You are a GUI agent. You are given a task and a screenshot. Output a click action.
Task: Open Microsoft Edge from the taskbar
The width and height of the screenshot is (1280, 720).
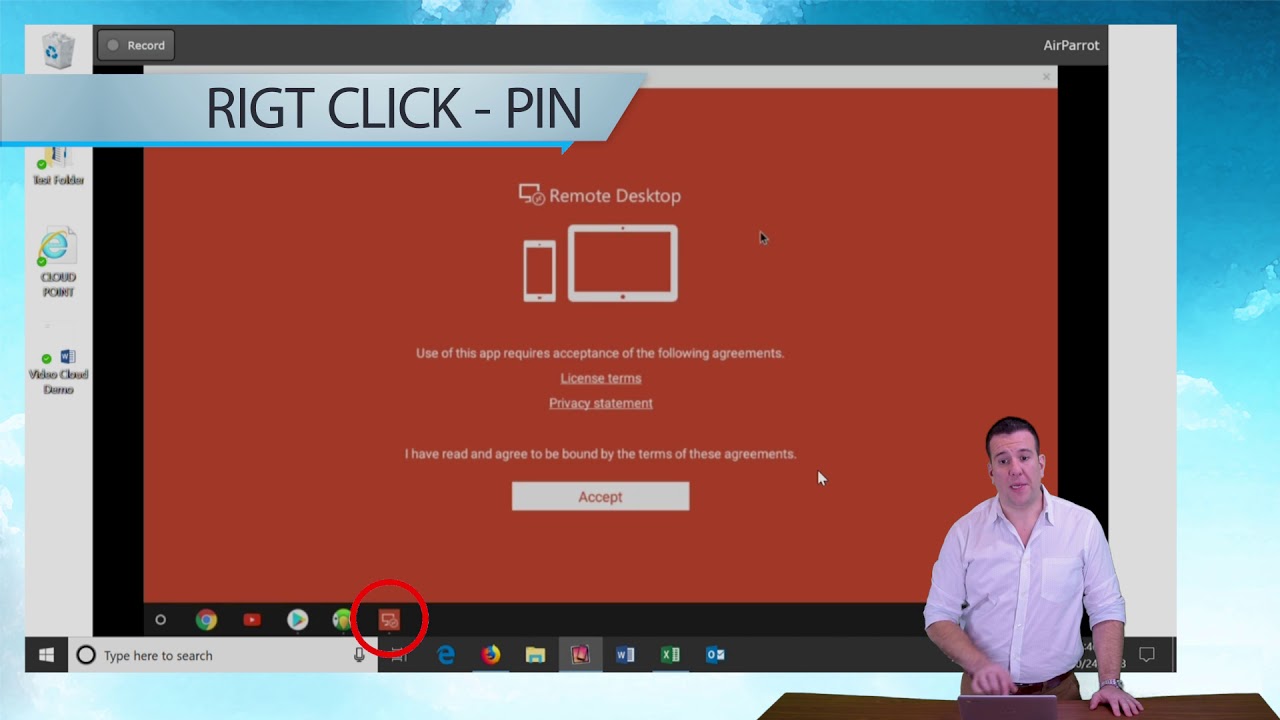(446, 655)
